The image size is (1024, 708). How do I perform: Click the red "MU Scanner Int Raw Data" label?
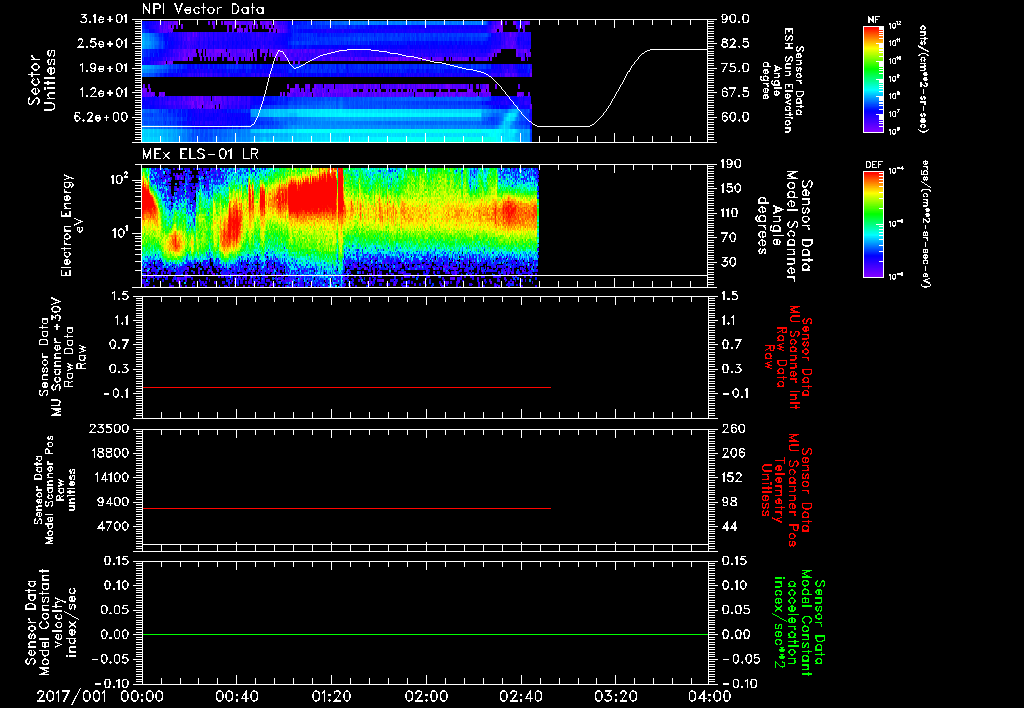coord(788,357)
